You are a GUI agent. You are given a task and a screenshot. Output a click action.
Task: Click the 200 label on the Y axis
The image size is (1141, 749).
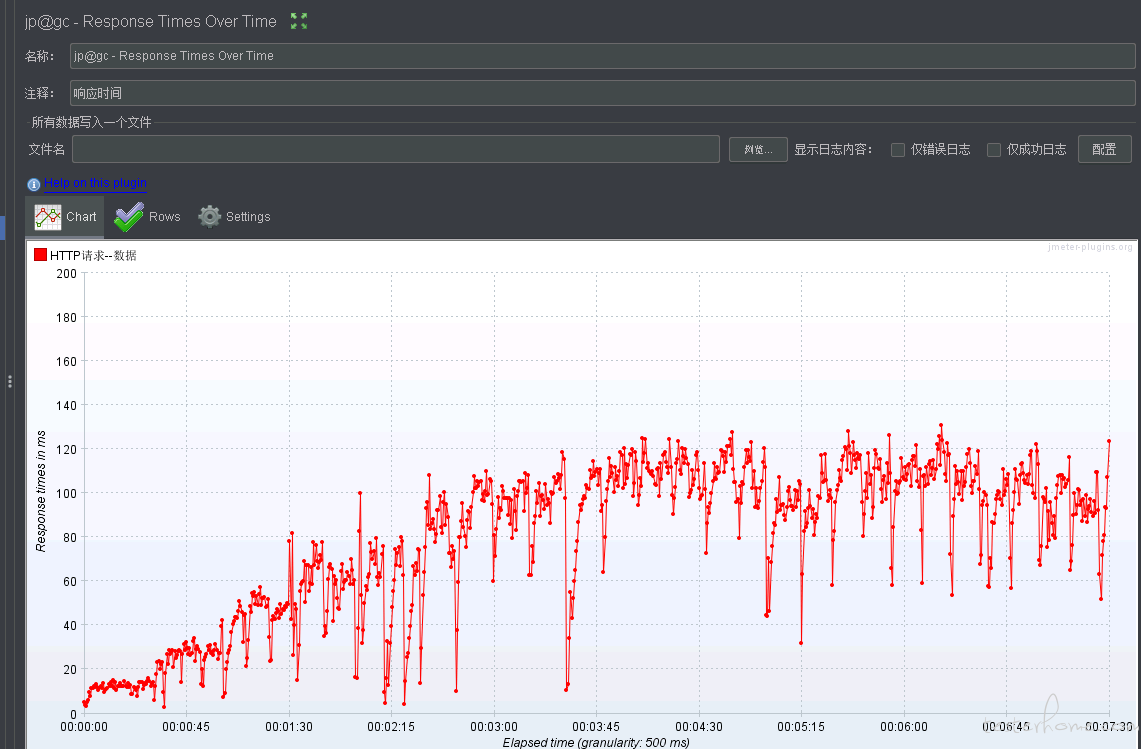click(66, 274)
